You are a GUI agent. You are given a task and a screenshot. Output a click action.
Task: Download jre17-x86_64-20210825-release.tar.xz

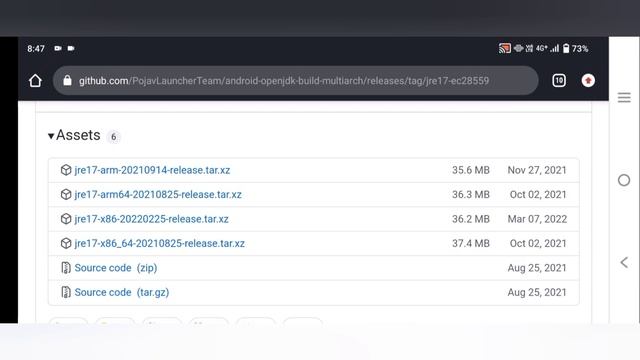tap(160, 243)
